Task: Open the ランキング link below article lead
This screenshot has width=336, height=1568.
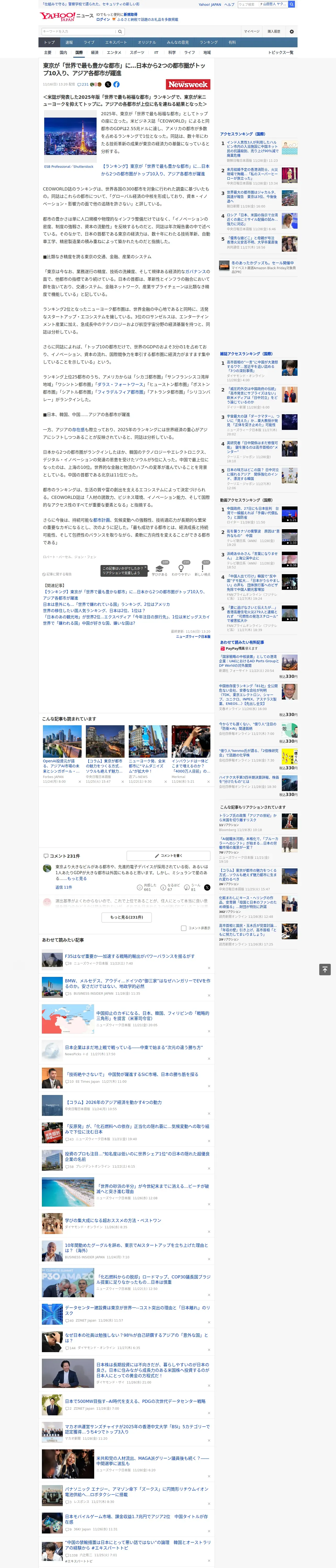Action: 155,169
